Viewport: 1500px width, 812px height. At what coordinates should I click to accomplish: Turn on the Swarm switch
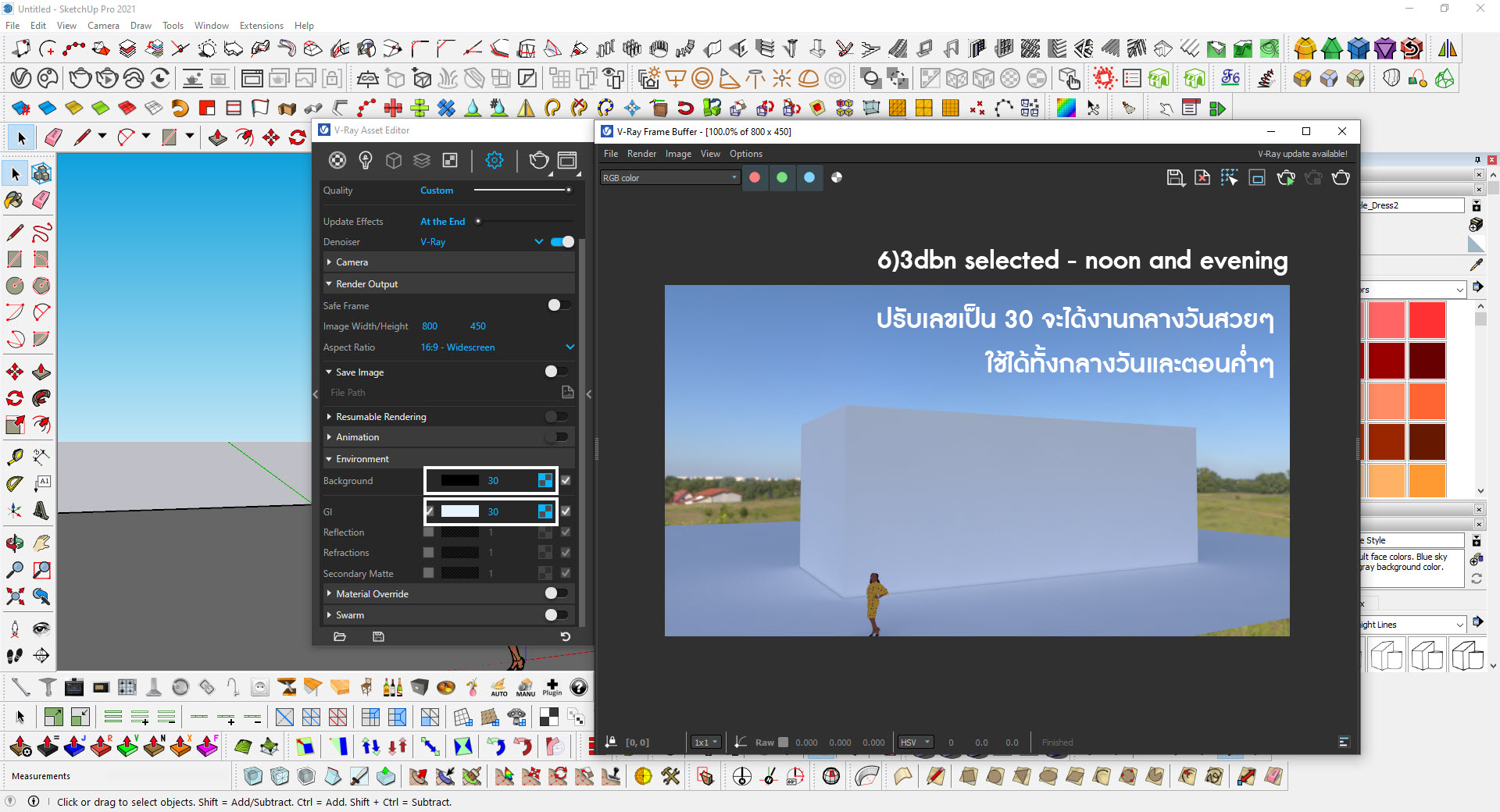(x=555, y=614)
